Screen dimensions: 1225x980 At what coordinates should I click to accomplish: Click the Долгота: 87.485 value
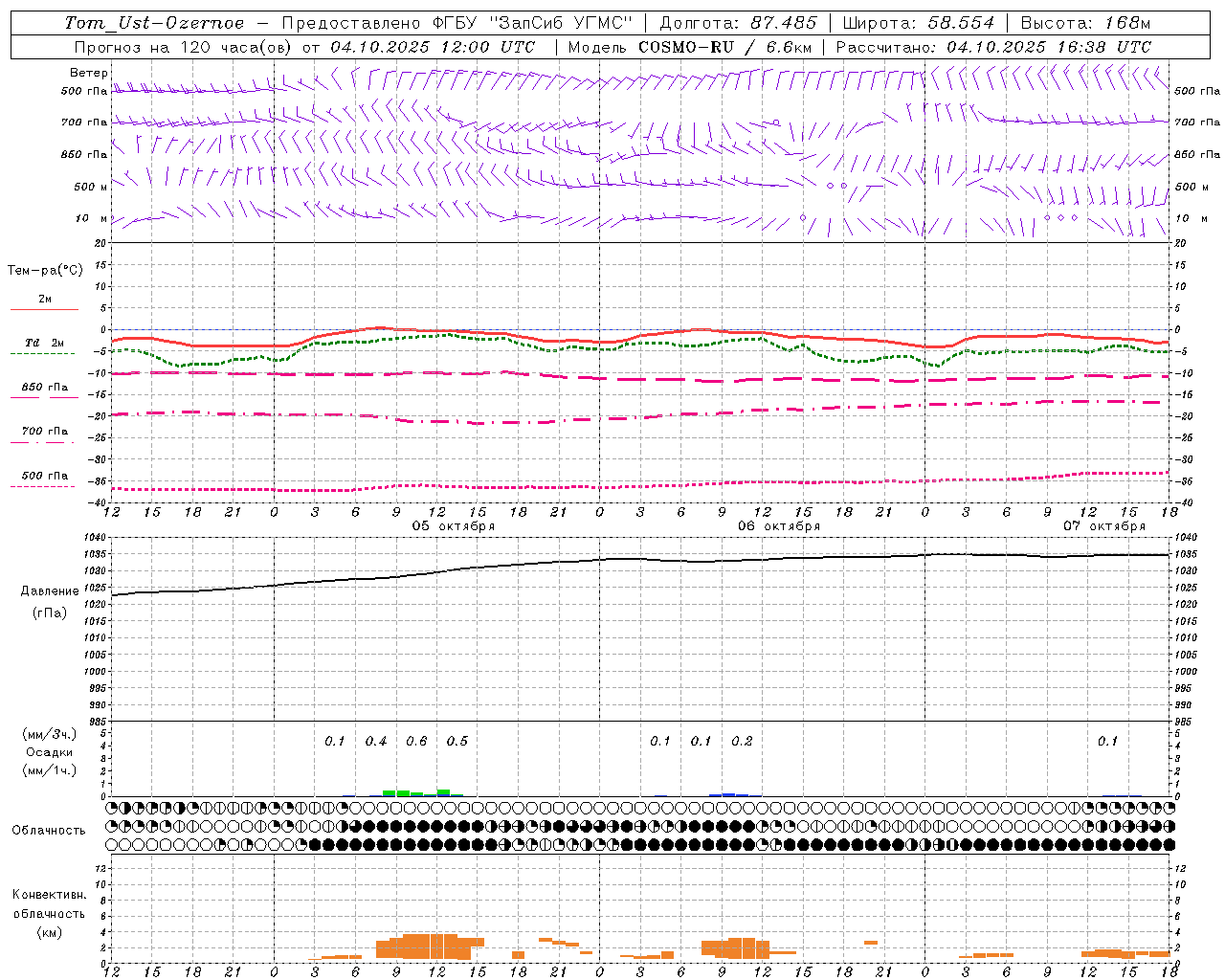coord(738,23)
